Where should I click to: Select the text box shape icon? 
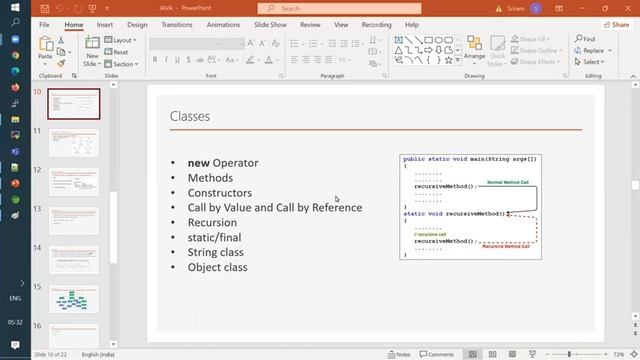pos(398,40)
